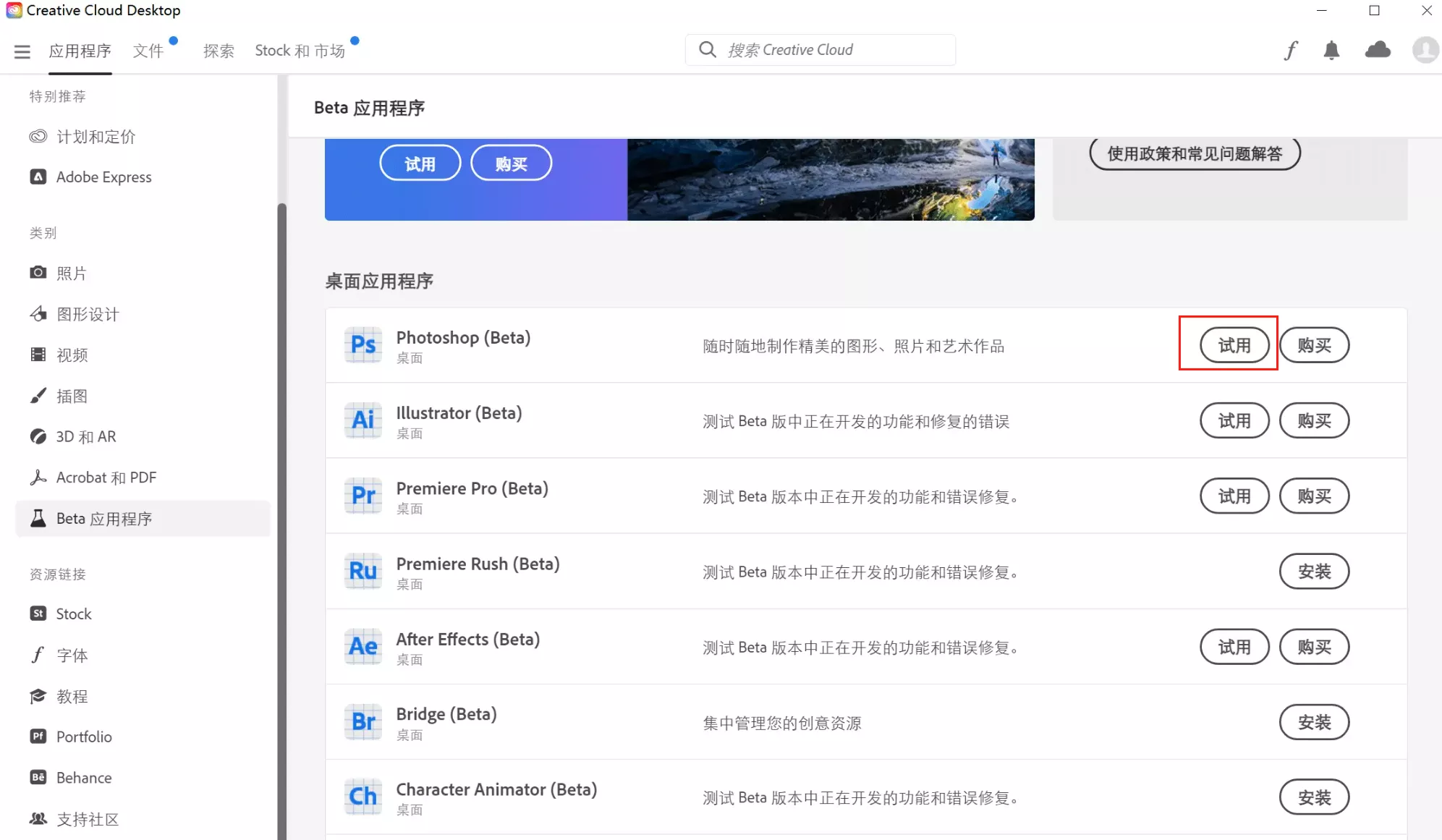Viewport: 1442px width, 840px height.
Task: Switch to Stock 和 市场 tab
Action: 300,51
